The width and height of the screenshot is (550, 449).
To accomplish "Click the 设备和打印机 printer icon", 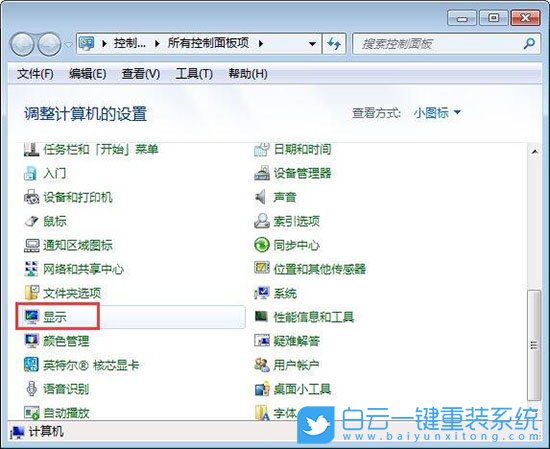I will pos(31,197).
